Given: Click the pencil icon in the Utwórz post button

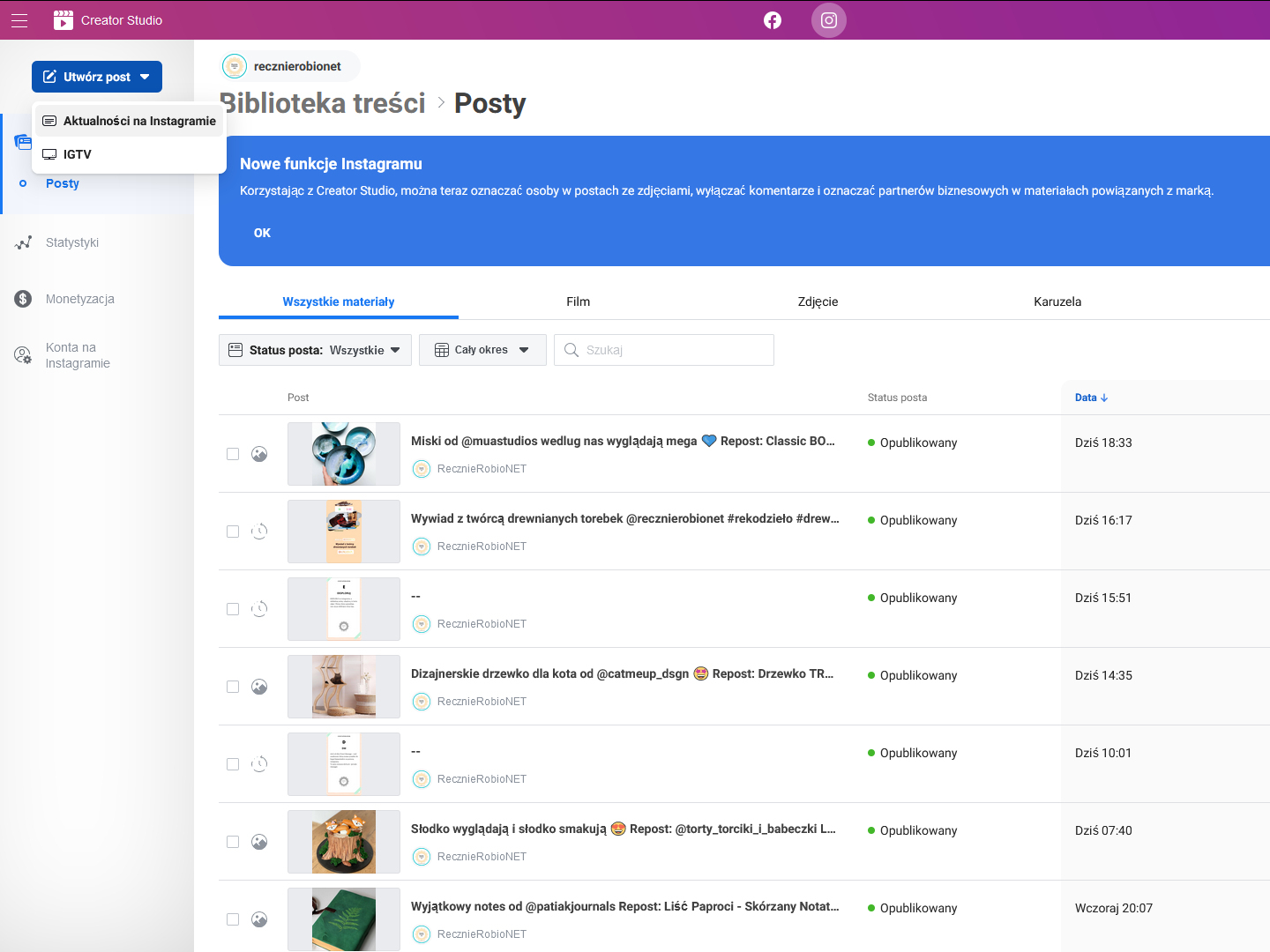Looking at the screenshot, I should pyautogui.click(x=50, y=77).
